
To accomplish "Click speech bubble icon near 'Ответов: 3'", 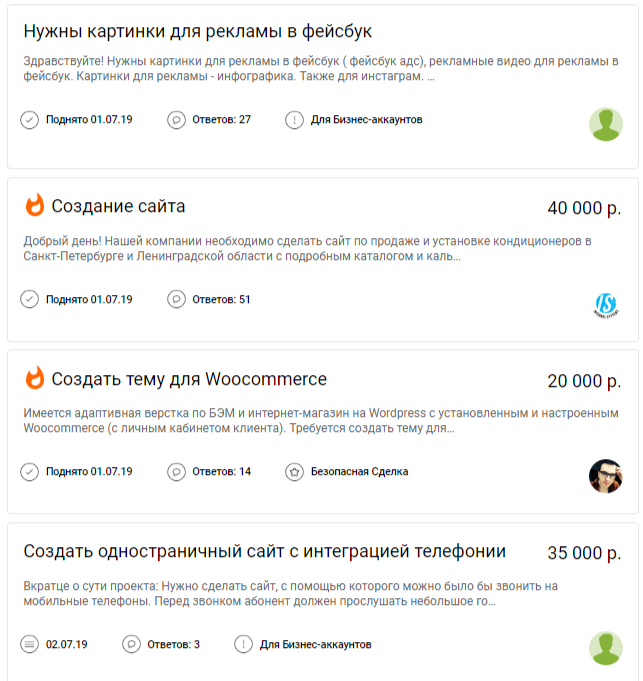I will pyautogui.click(x=131, y=645).
